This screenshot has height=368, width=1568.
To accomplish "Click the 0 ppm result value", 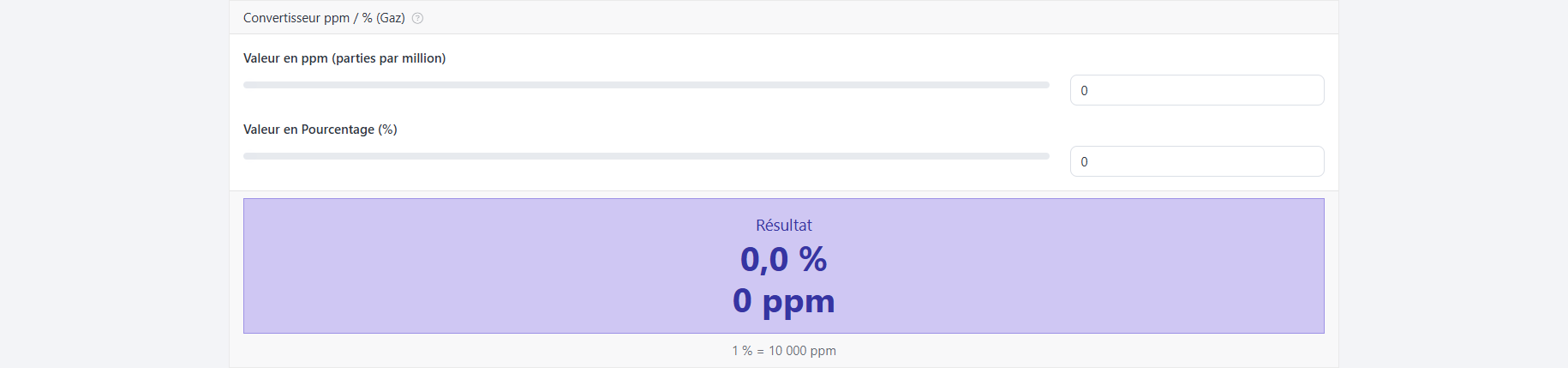I will [784, 301].
